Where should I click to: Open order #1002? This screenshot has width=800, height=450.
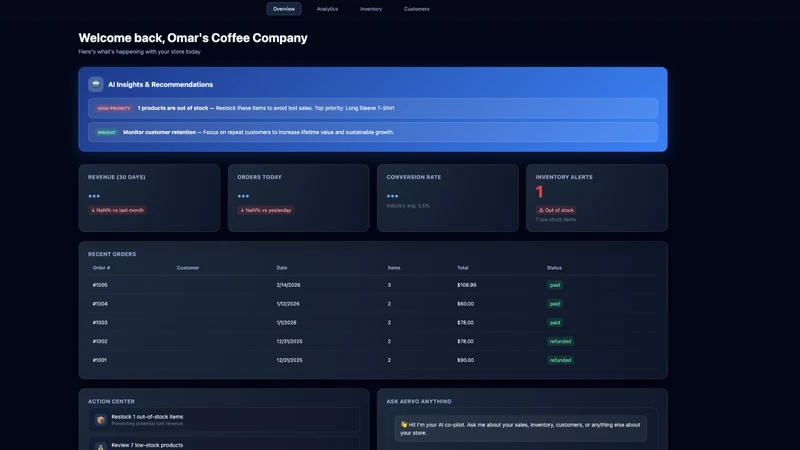pyautogui.click(x=373, y=341)
